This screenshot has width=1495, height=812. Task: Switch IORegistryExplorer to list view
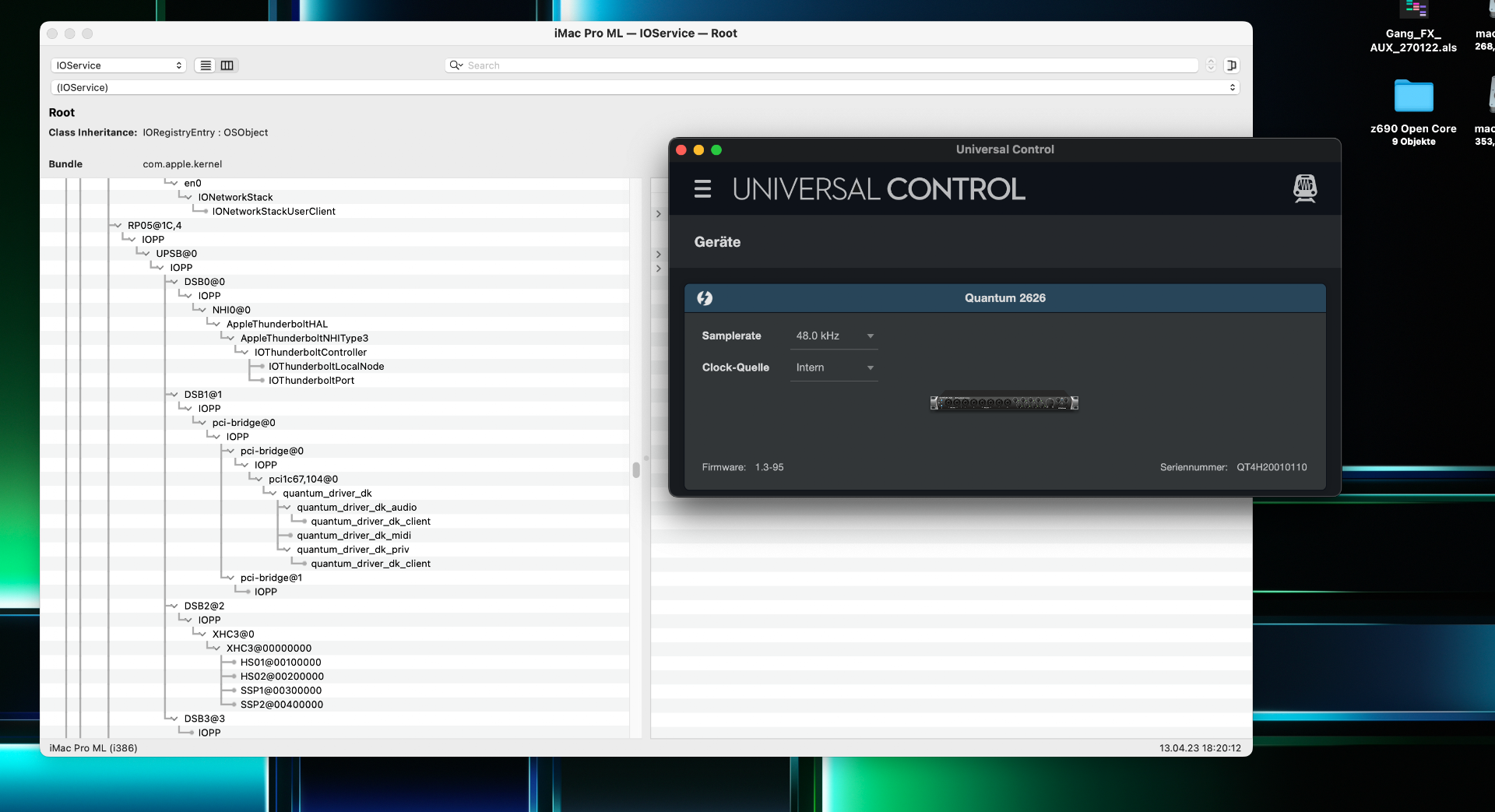click(206, 65)
